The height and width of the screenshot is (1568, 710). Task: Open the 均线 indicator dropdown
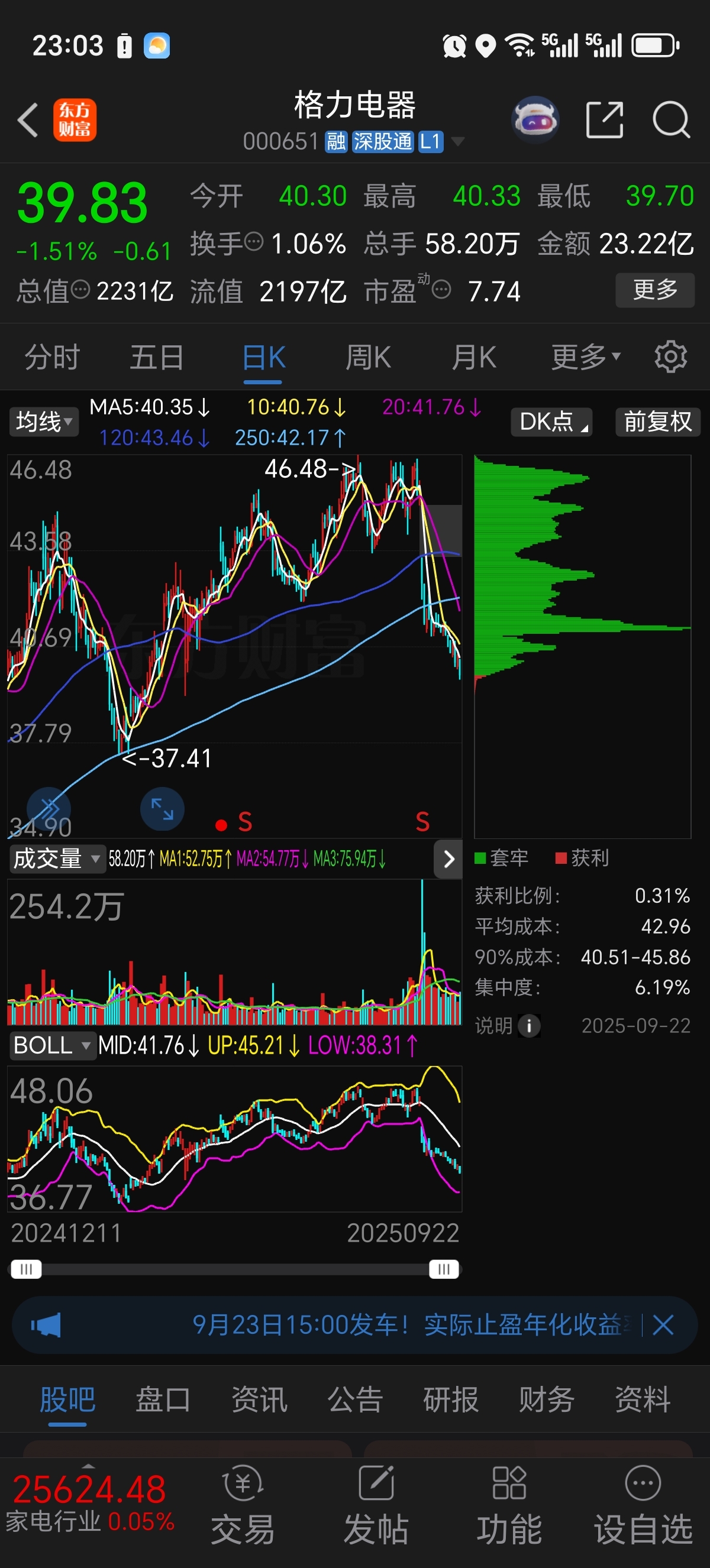[44, 421]
